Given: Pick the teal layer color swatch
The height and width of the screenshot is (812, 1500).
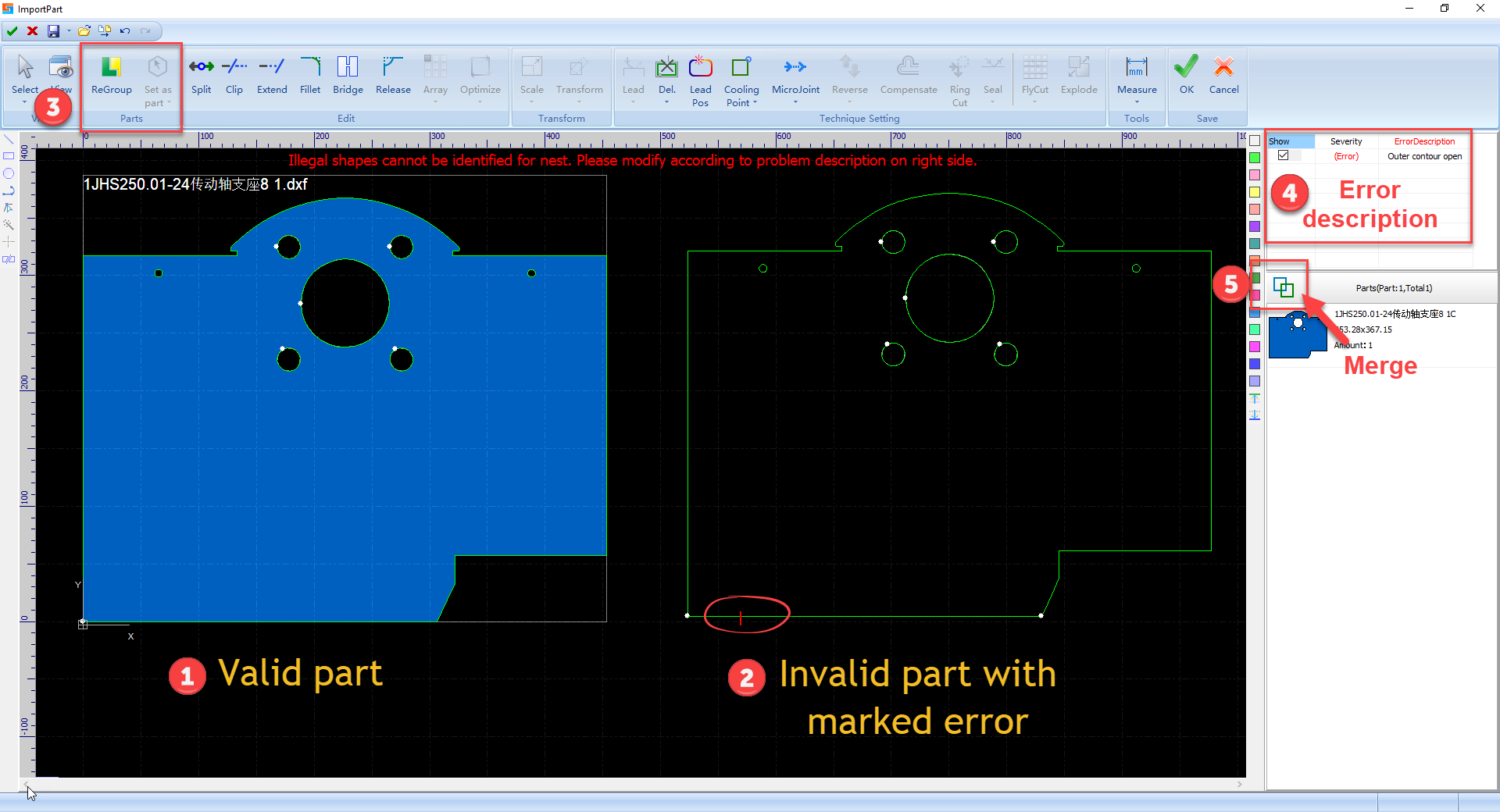Looking at the screenshot, I should (x=1255, y=244).
